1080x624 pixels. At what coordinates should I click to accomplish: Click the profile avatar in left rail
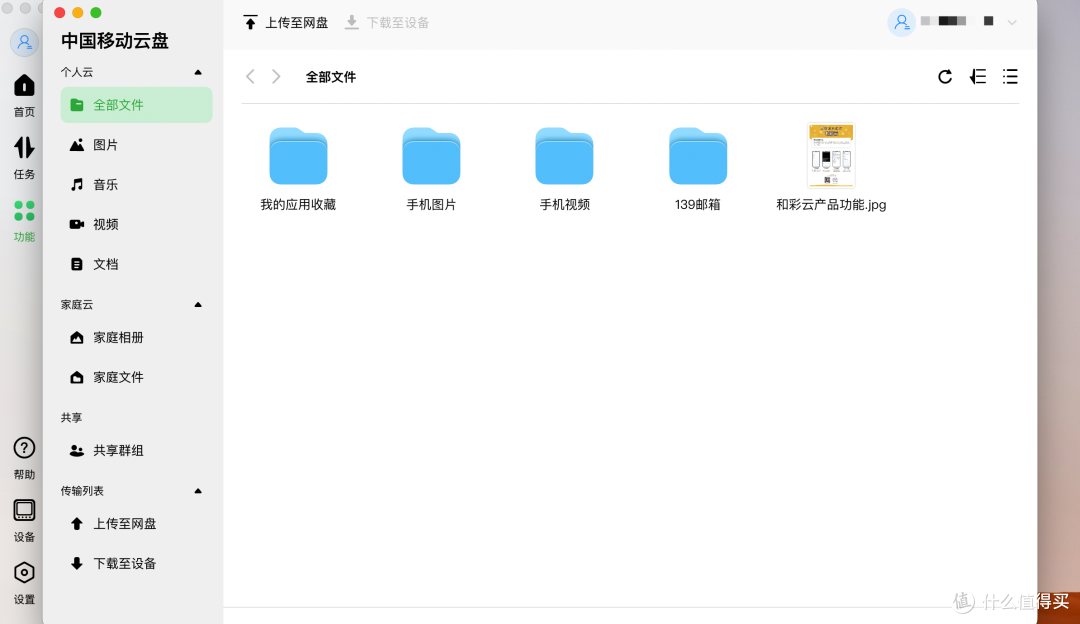pos(24,43)
